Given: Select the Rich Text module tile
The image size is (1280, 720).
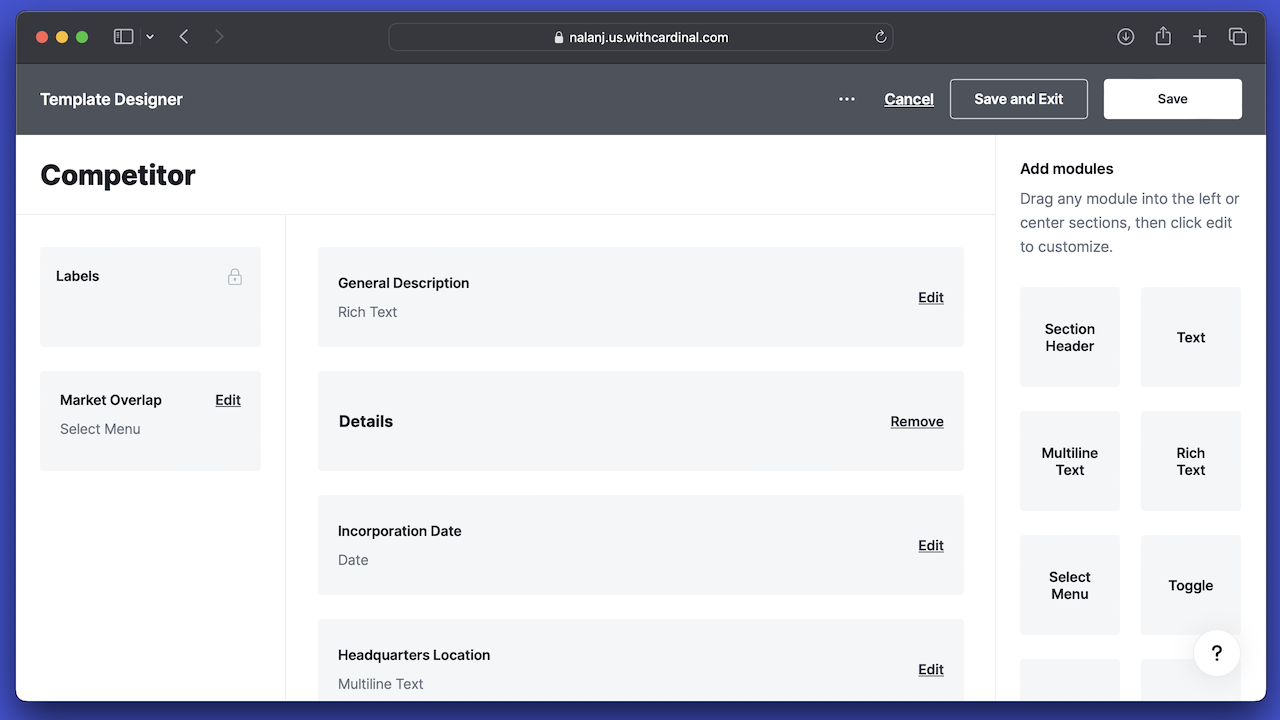Looking at the screenshot, I should (x=1191, y=461).
